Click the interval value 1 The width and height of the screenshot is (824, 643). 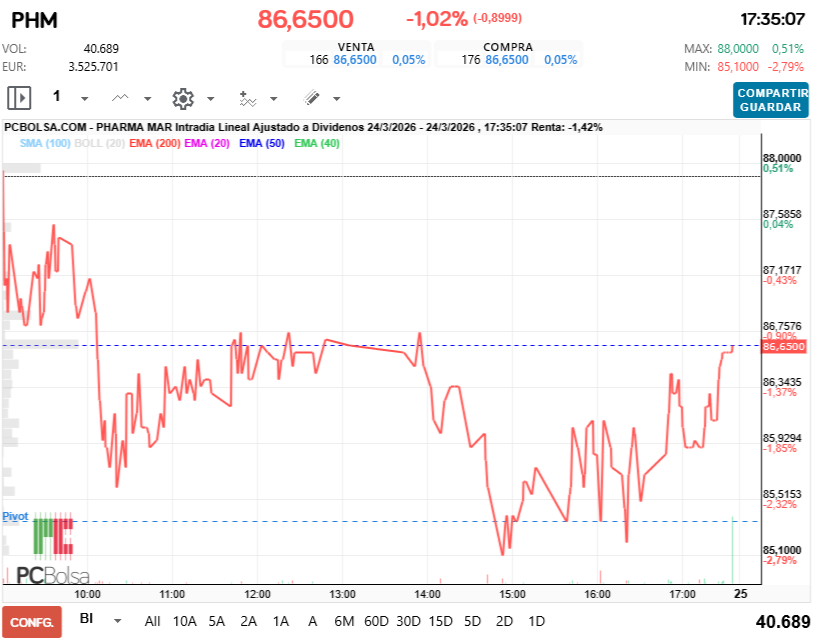point(57,96)
